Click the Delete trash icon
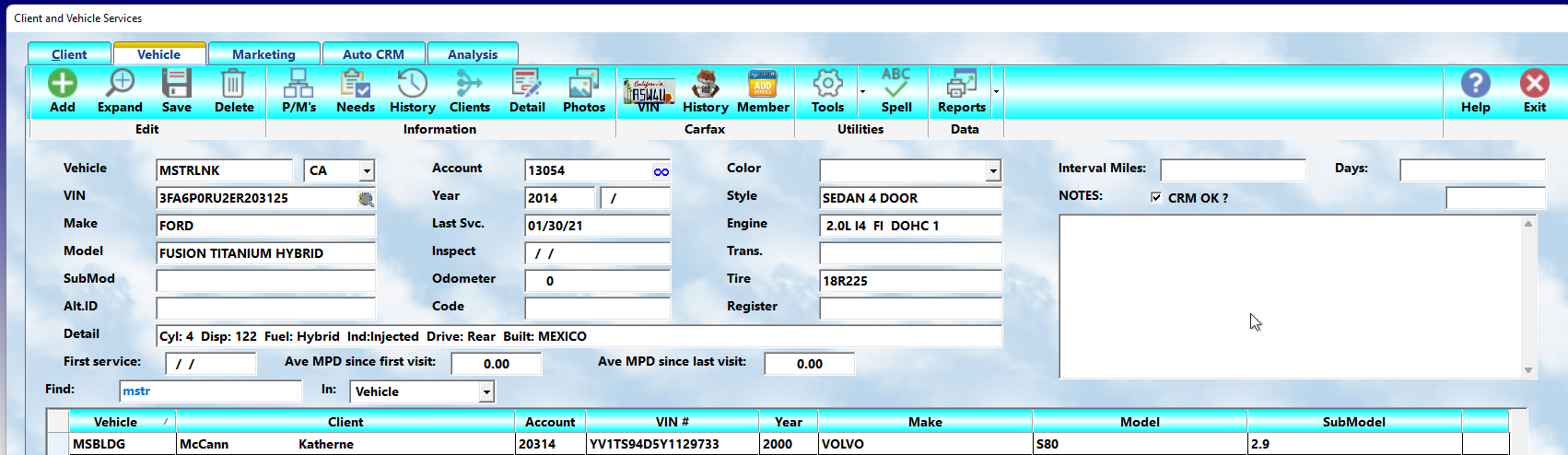The image size is (1568, 455). pos(233,84)
